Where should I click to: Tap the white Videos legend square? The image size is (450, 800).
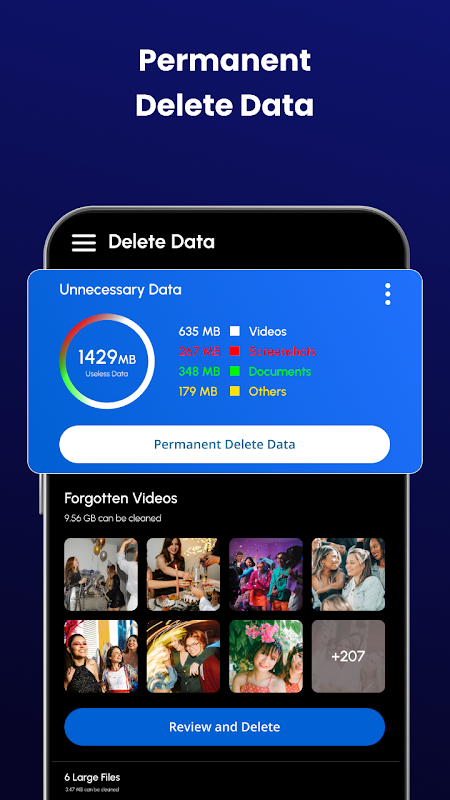point(235,332)
